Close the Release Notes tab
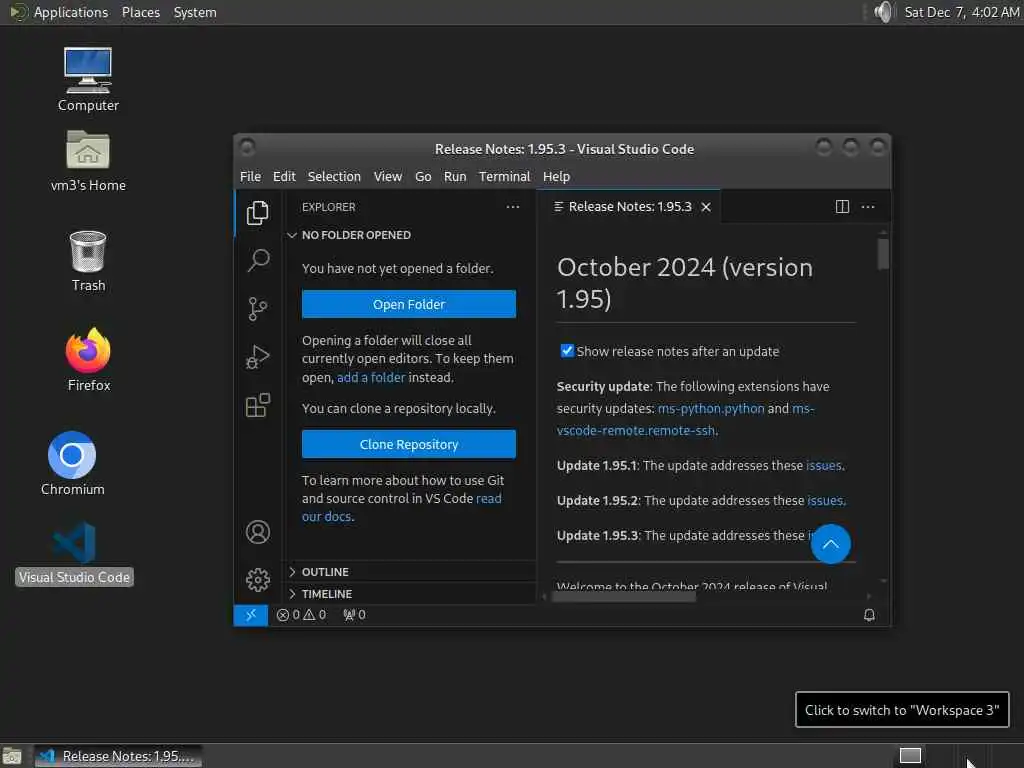This screenshot has height=768, width=1024. pos(706,207)
